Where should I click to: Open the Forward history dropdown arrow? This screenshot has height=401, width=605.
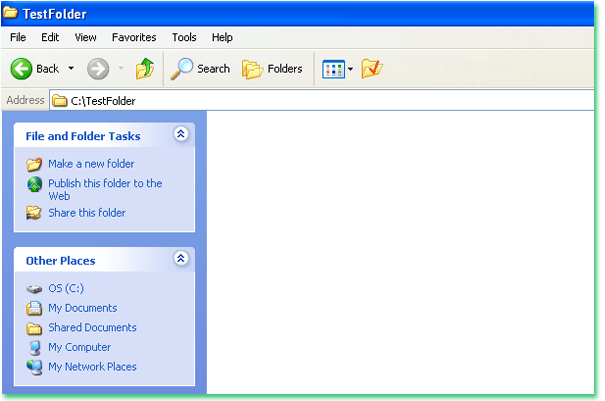(x=121, y=68)
